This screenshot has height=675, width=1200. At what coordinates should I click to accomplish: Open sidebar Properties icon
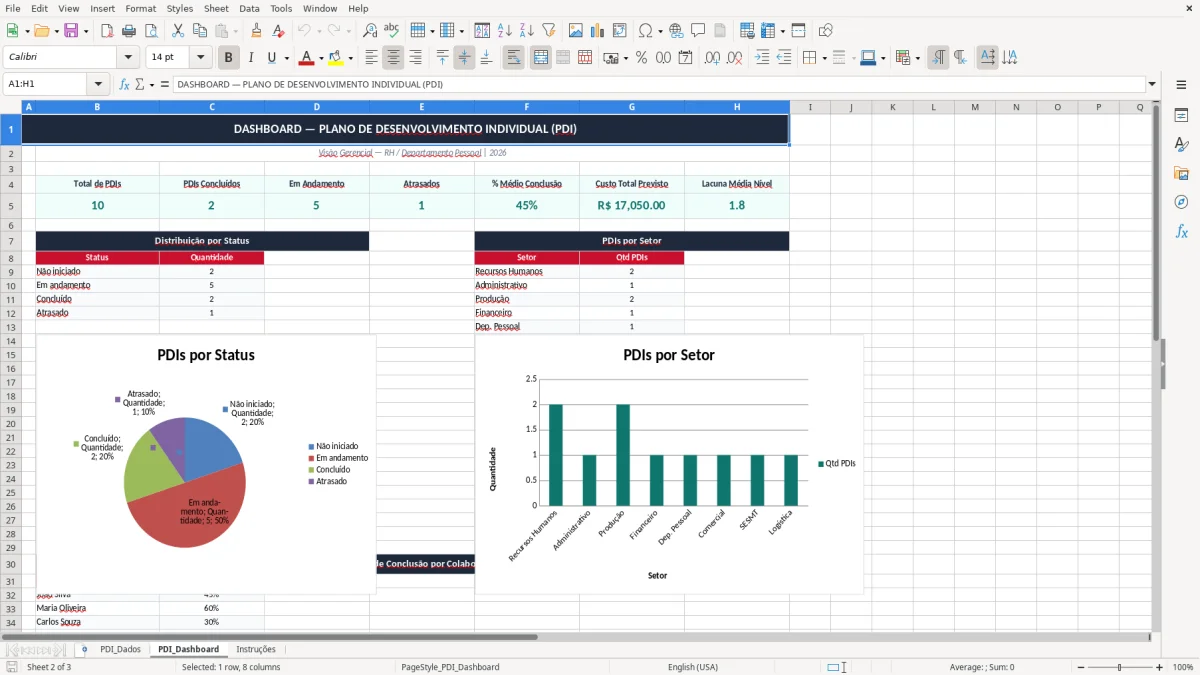click(x=1181, y=115)
